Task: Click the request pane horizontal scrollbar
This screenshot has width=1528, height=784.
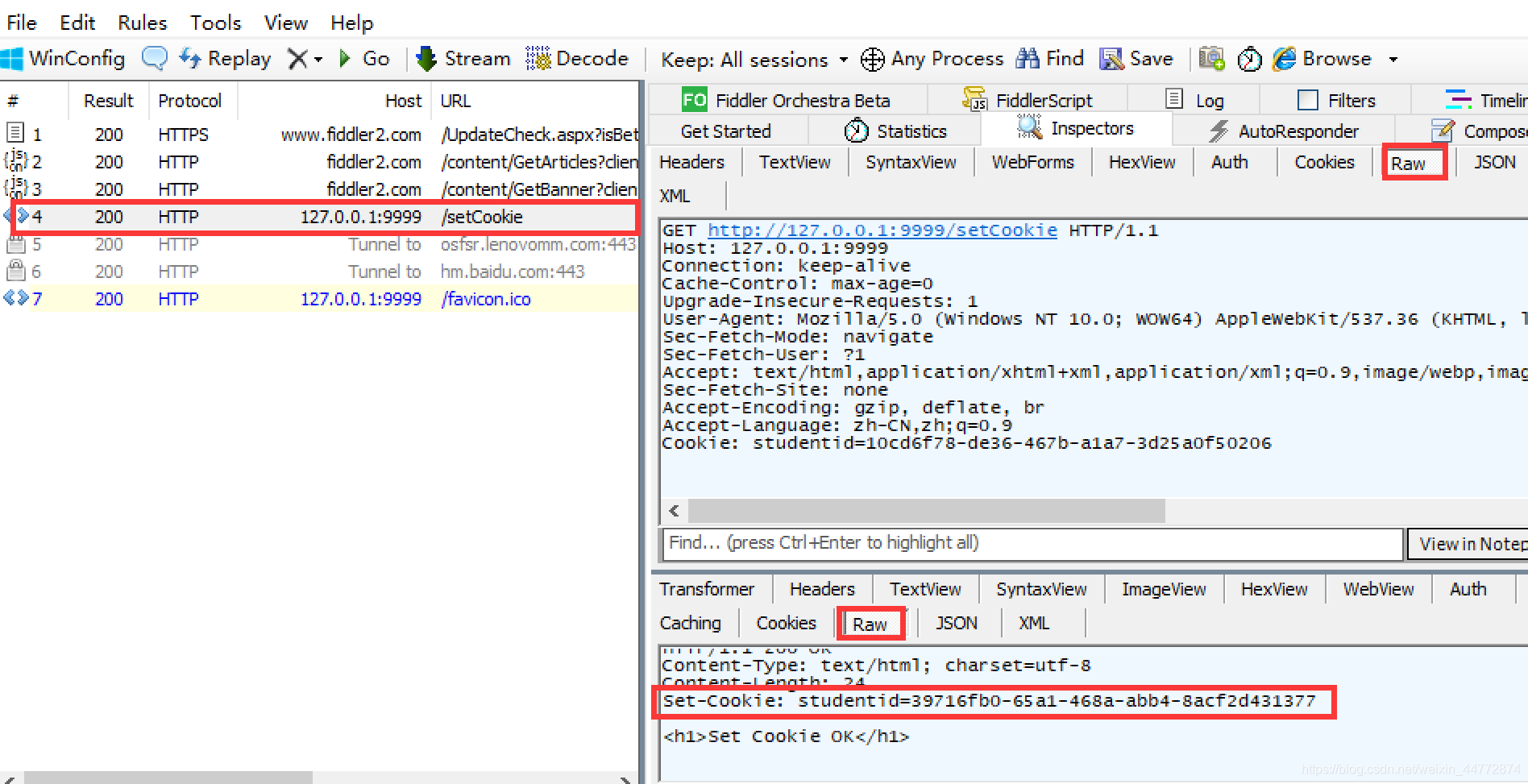Action: [x=927, y=510]
